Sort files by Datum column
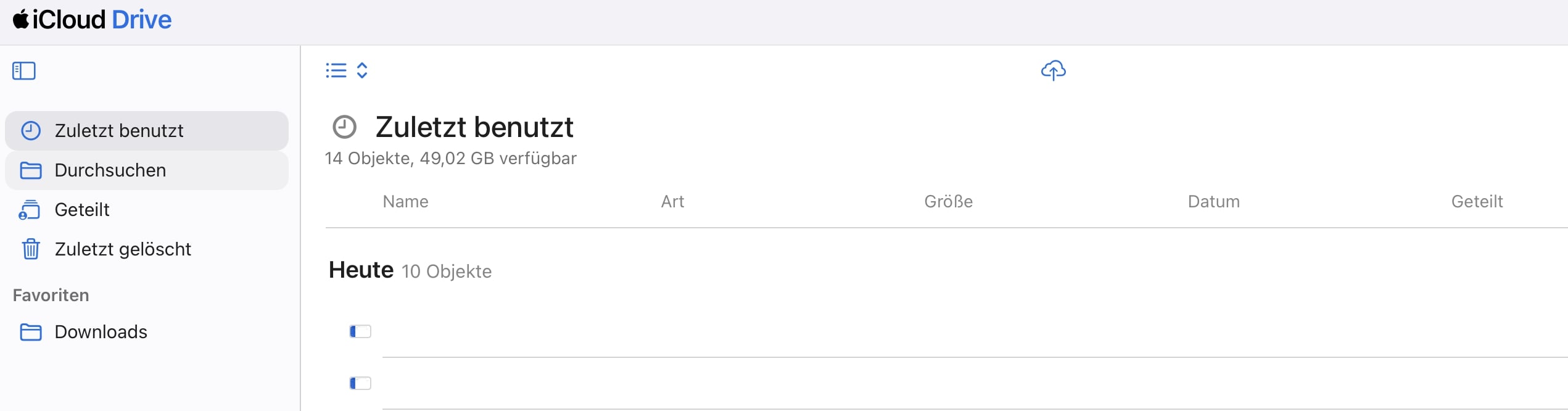1568x411 pixels. pos(1213,202)
